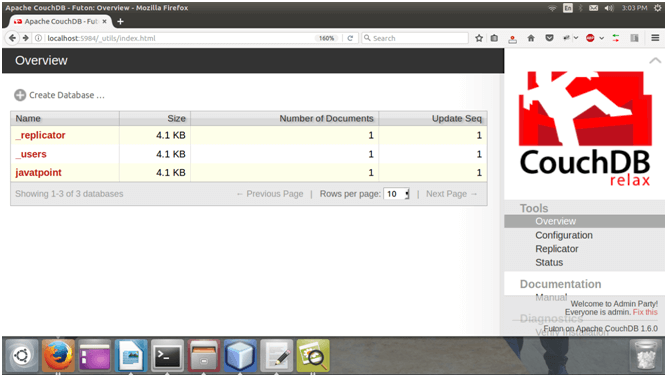
Task: Click Showing 1-3 of 3 databases text
Action: point(69,194)
